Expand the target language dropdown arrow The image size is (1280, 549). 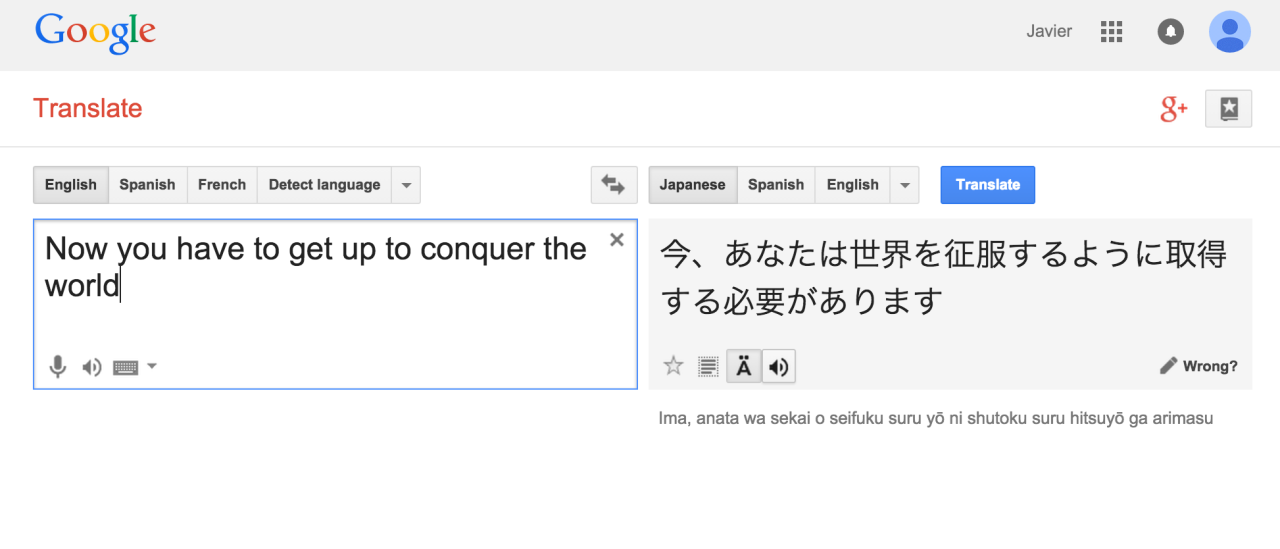pyautogui.click(x=904, y=185)
